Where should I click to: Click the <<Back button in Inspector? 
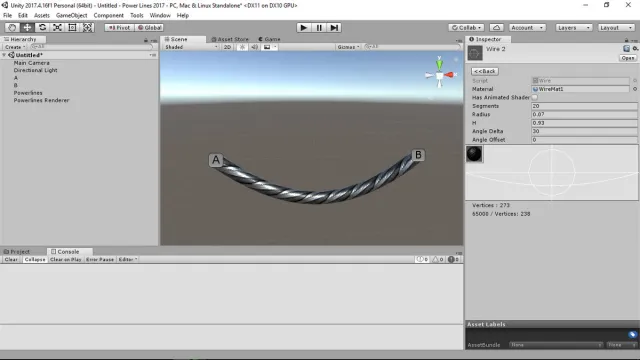click(485, 71)
